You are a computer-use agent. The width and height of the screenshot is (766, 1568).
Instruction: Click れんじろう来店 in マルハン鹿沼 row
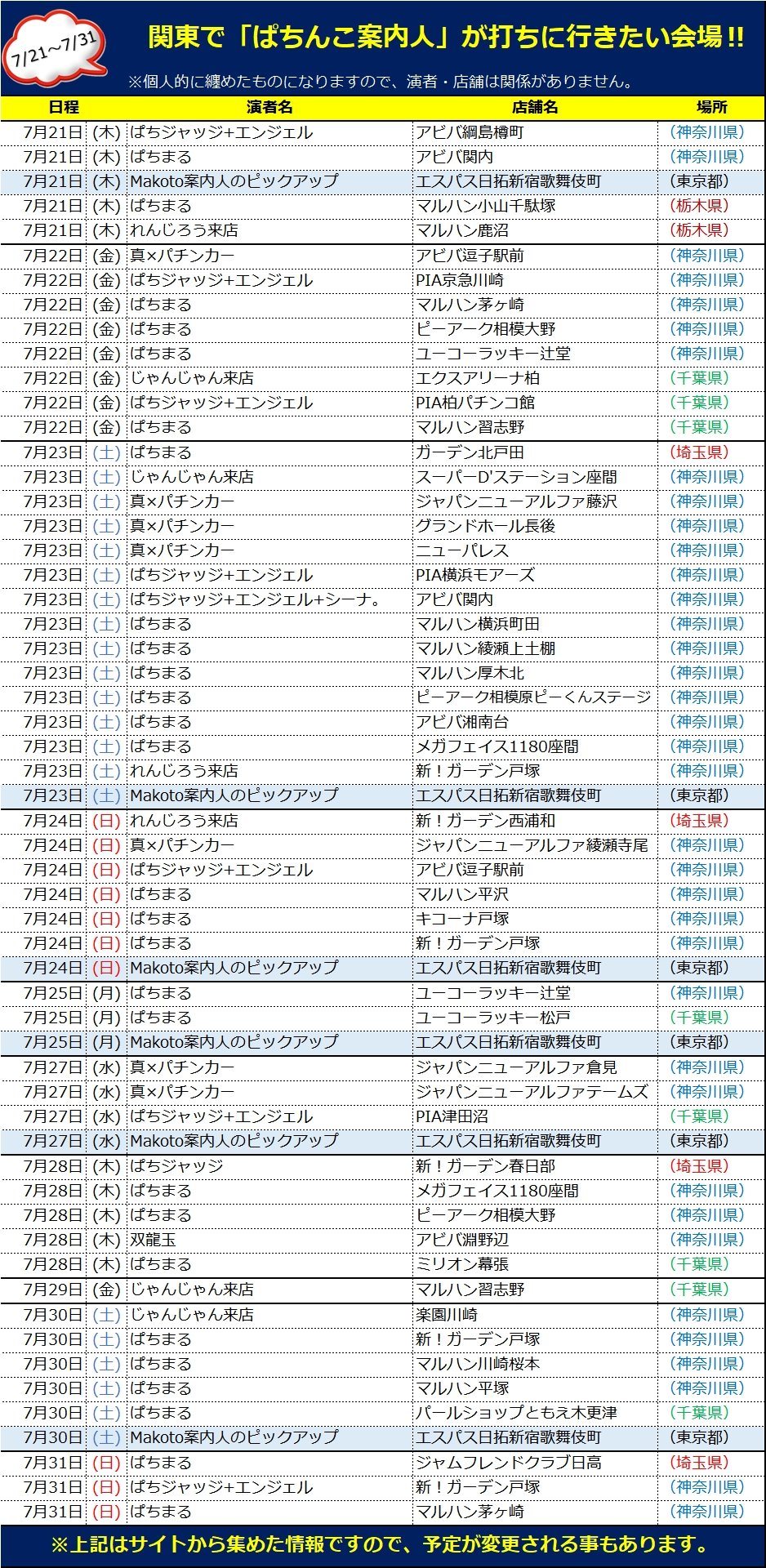coord(184,230)
